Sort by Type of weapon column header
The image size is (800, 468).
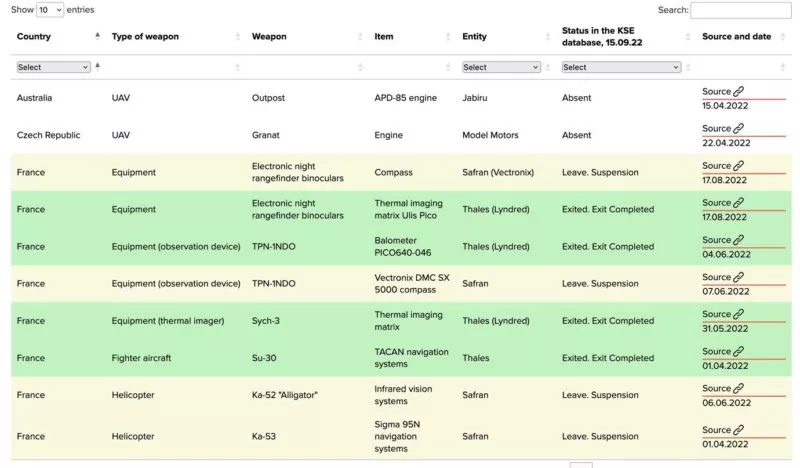(145, 36)
